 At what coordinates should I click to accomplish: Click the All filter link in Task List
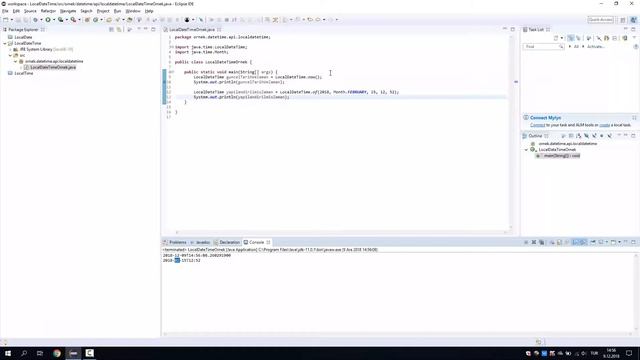[576, 47]
